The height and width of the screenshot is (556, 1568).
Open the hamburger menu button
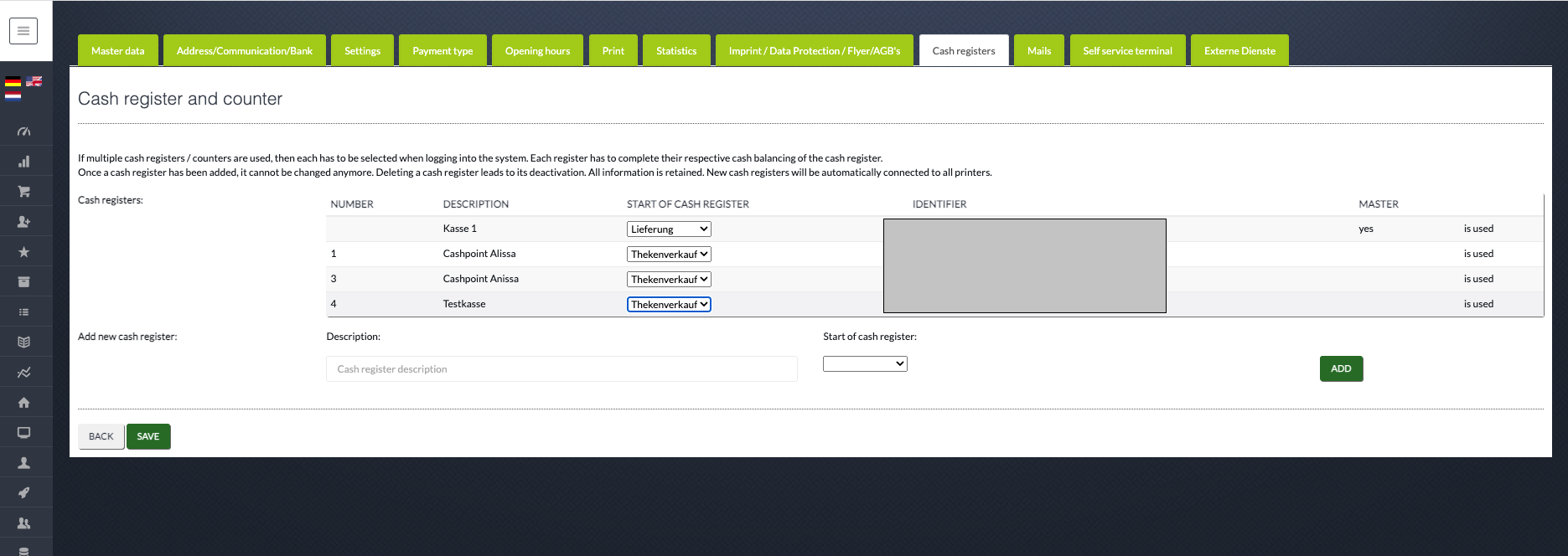23,31
